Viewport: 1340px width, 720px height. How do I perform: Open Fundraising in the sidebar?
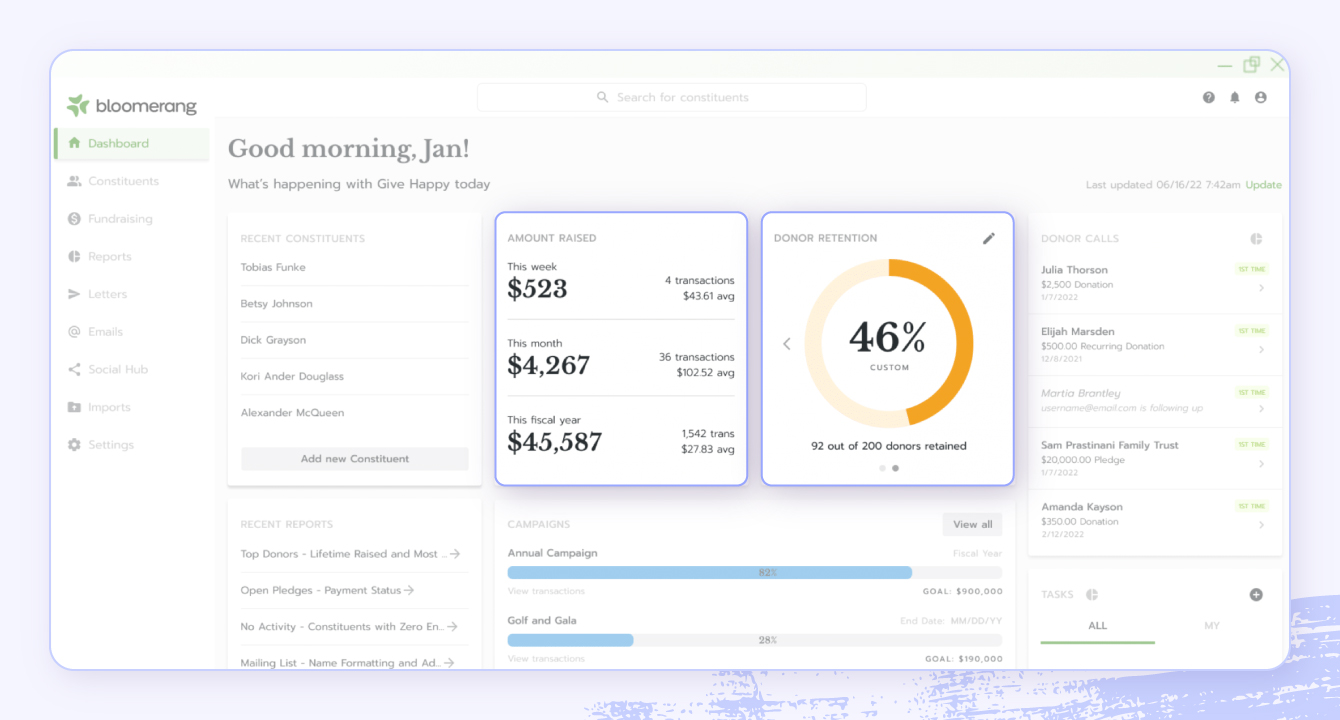click(x=120, y=219)
